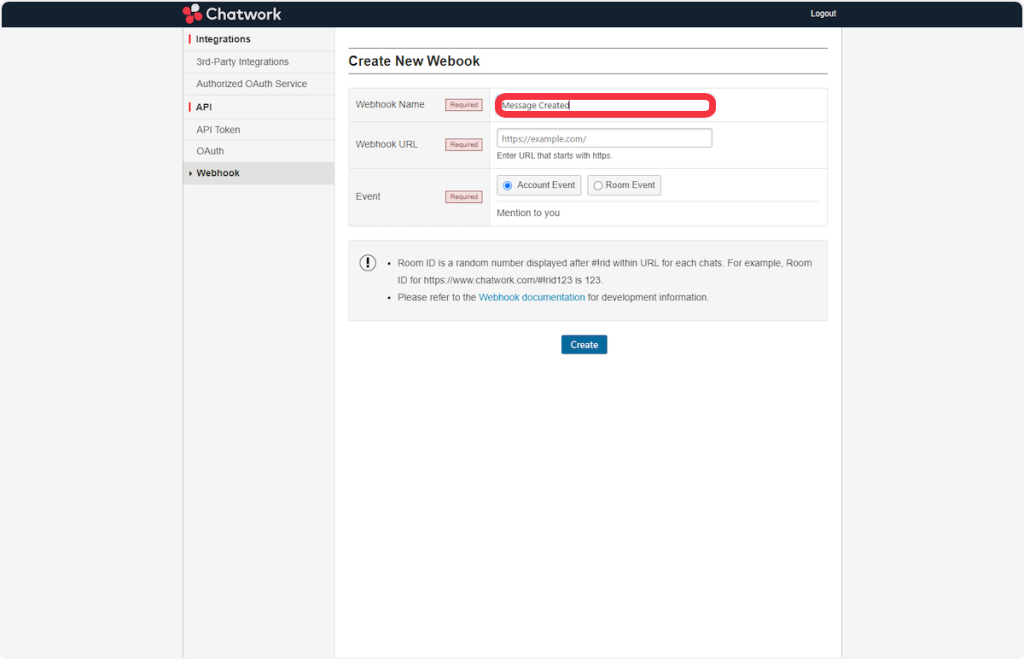
Task: Select the Account Event radio button
Action: pyautogui.click(x=508, y=186)
